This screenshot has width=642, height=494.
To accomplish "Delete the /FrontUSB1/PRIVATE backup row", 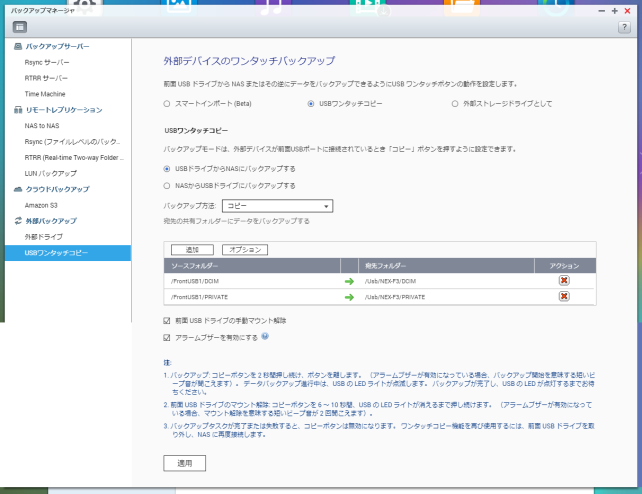I will pyautogui.click(x=564, y=296).
